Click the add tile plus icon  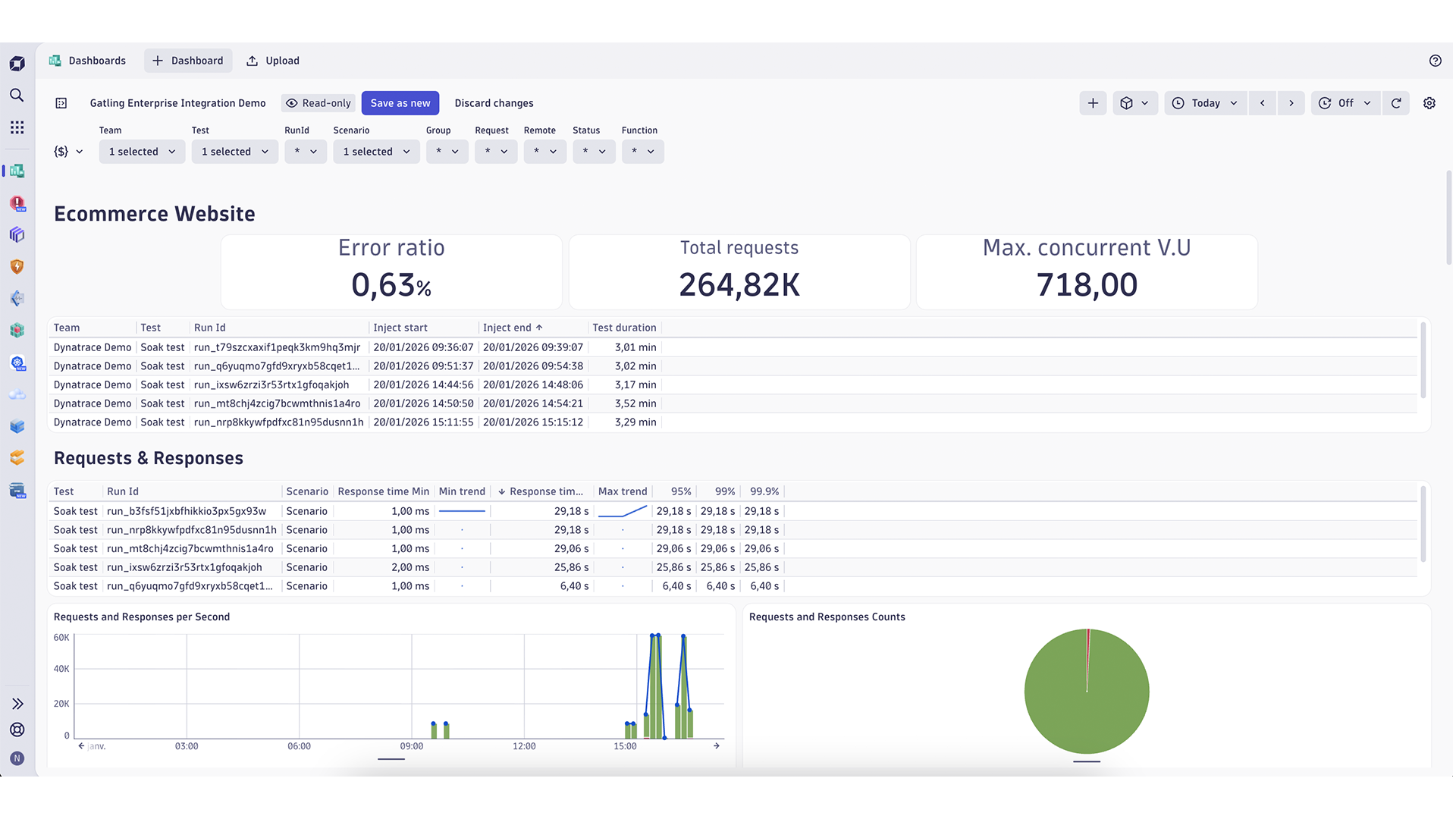(1093, 103)
